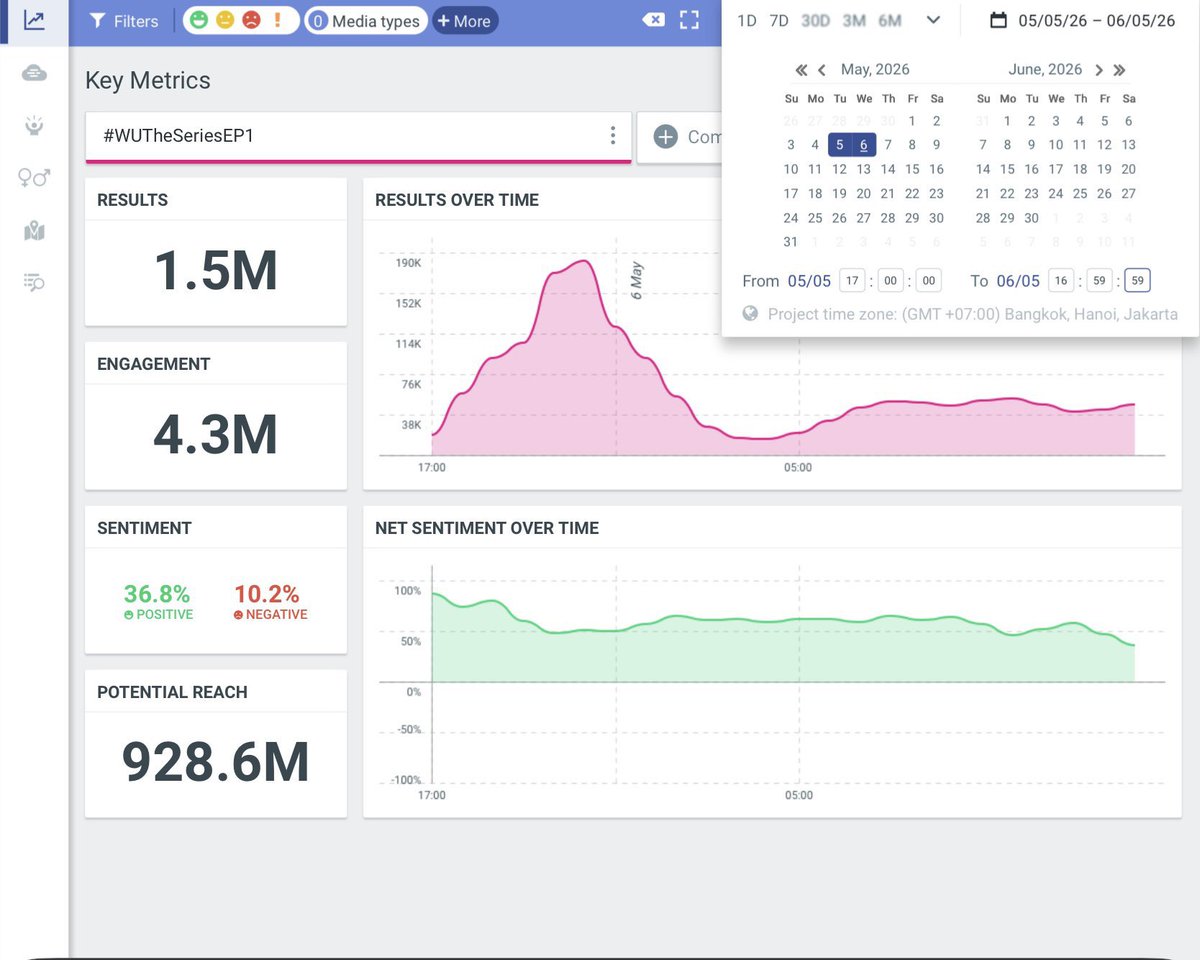Select May 5 in the calendar
The width and height of the screenshot is (1200, 960).
(x=840, y=145)
